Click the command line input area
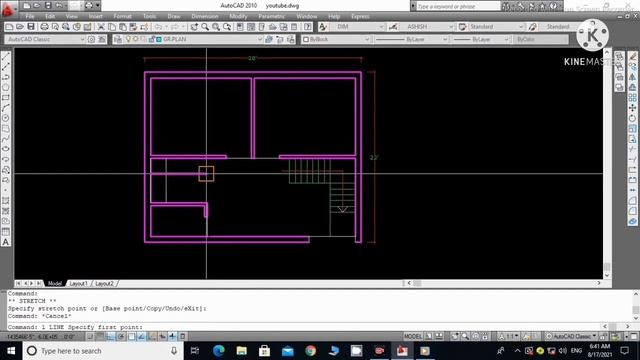This screenshot has height=360, width=640. 304,327
